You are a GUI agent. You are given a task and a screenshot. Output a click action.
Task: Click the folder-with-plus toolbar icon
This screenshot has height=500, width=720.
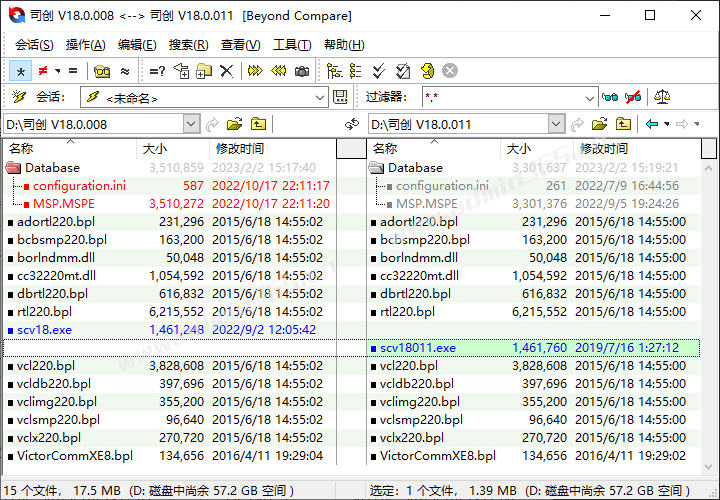(x=204, y=71)
